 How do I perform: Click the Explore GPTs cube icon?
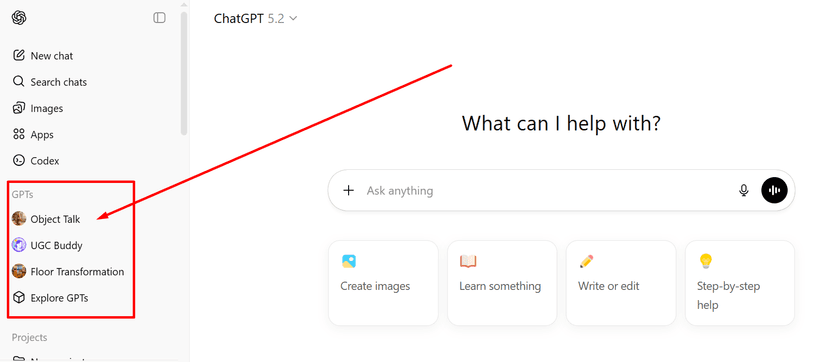tap(19, 298)
